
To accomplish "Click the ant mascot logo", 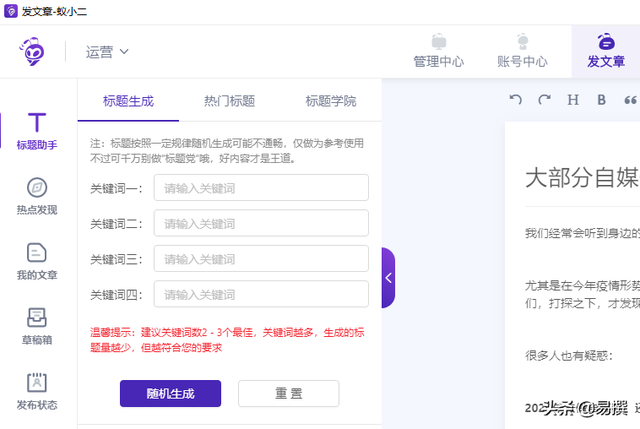I will pyautogui.click(x=32, y=51).
